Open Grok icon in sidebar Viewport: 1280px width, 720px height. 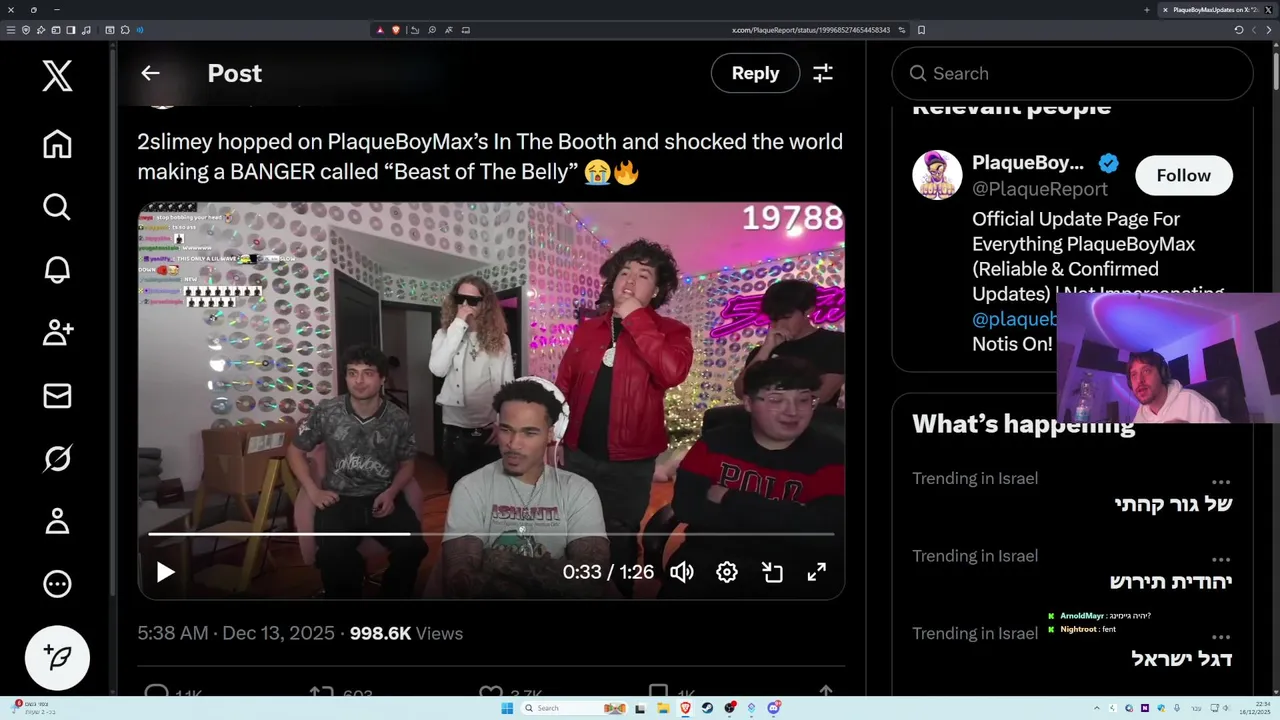[57, 459]
